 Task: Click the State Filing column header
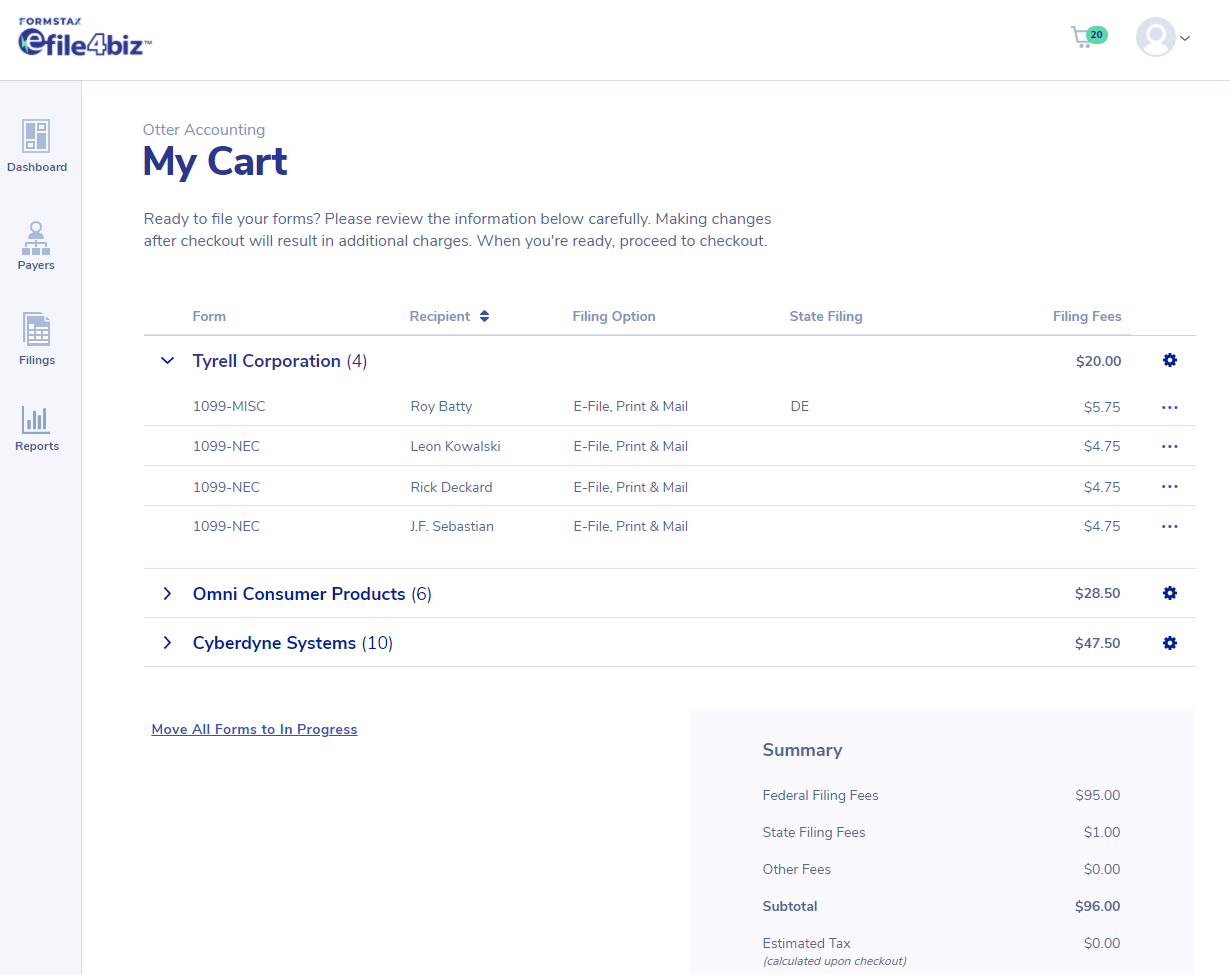[826, 316]
